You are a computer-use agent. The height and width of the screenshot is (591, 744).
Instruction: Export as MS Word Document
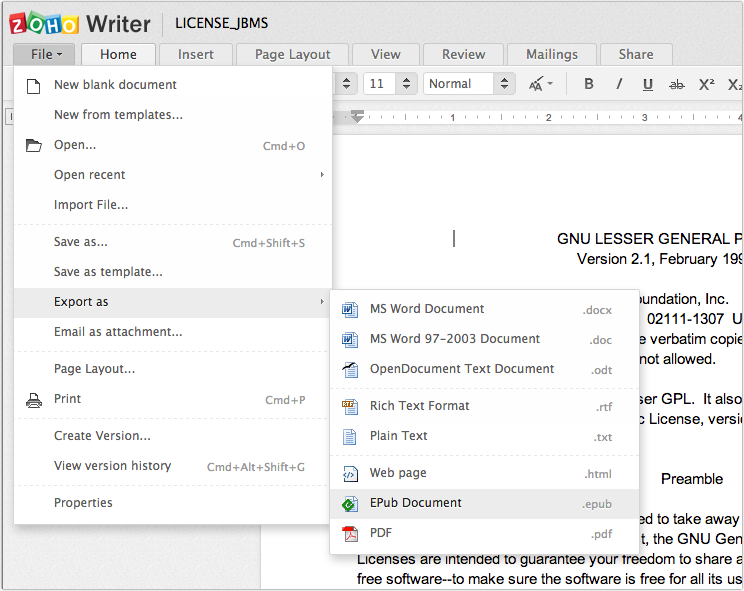(484, 309)
